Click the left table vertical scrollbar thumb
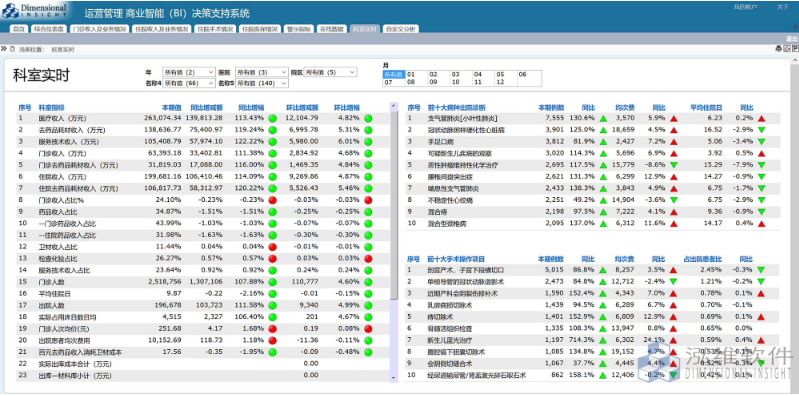This screenshot has width=799, height=396. pyautogui.click(x=393, y=204)
